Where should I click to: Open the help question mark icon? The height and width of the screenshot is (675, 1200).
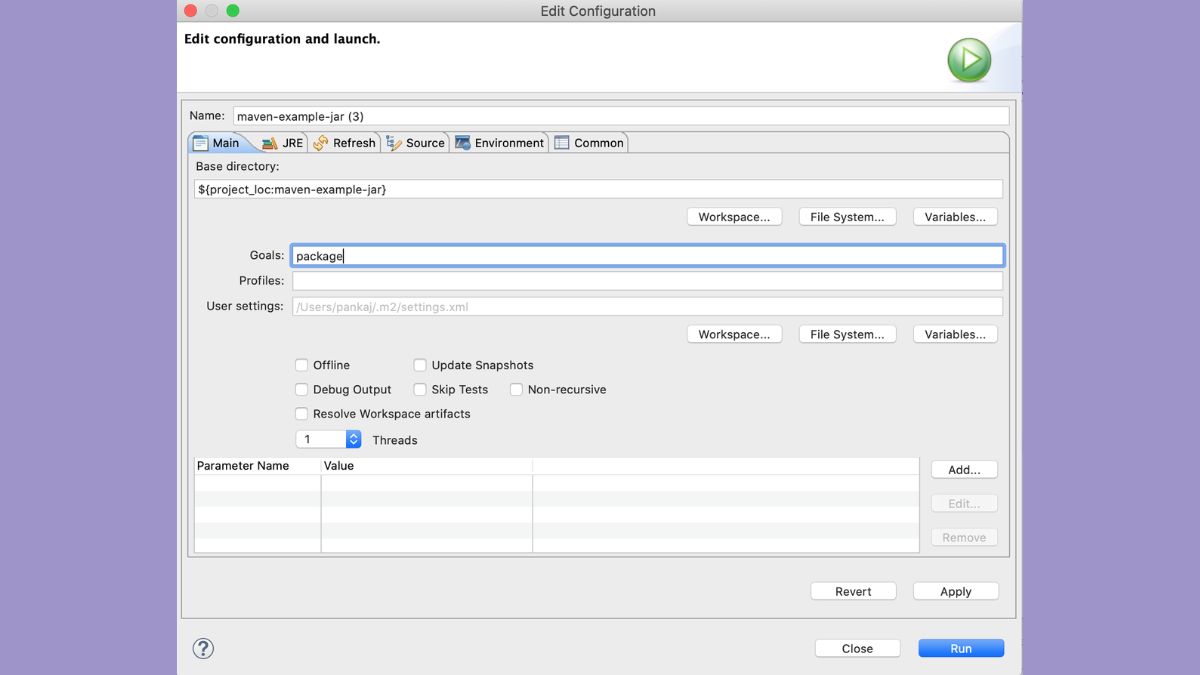point(203,649)
